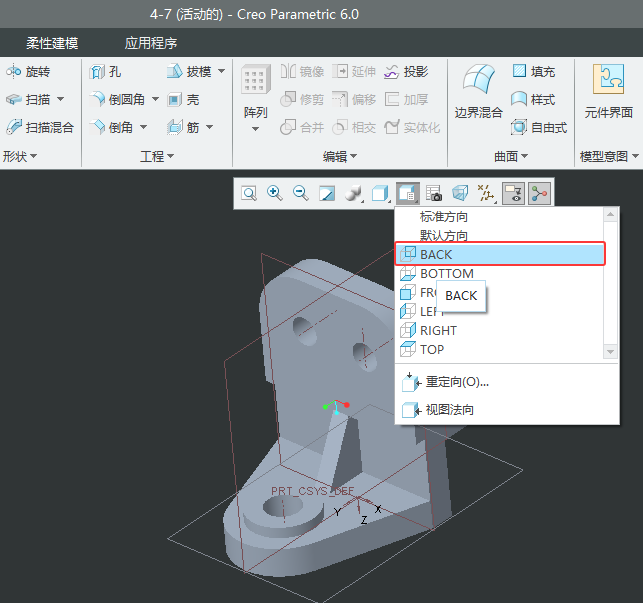Click the 边界混合 (Boundary Blend) tool
The width and height of the screenshot is (643, 603).
pos(479,91)
